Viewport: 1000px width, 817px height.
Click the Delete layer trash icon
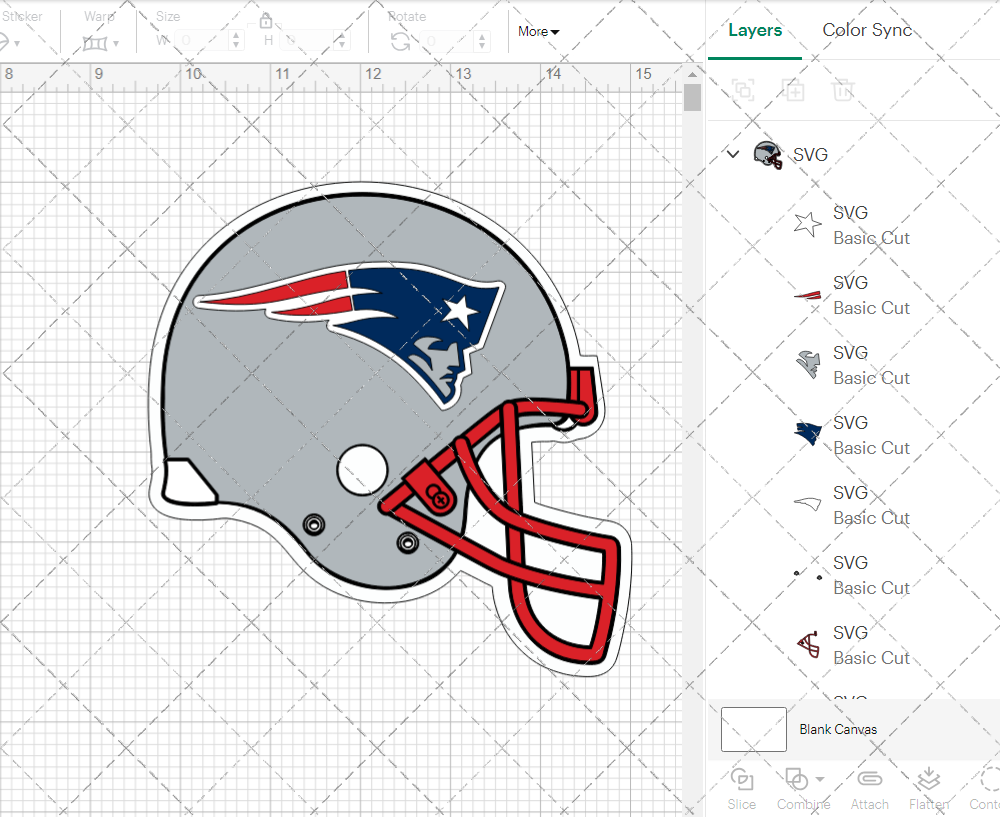[x=844, y=90]
